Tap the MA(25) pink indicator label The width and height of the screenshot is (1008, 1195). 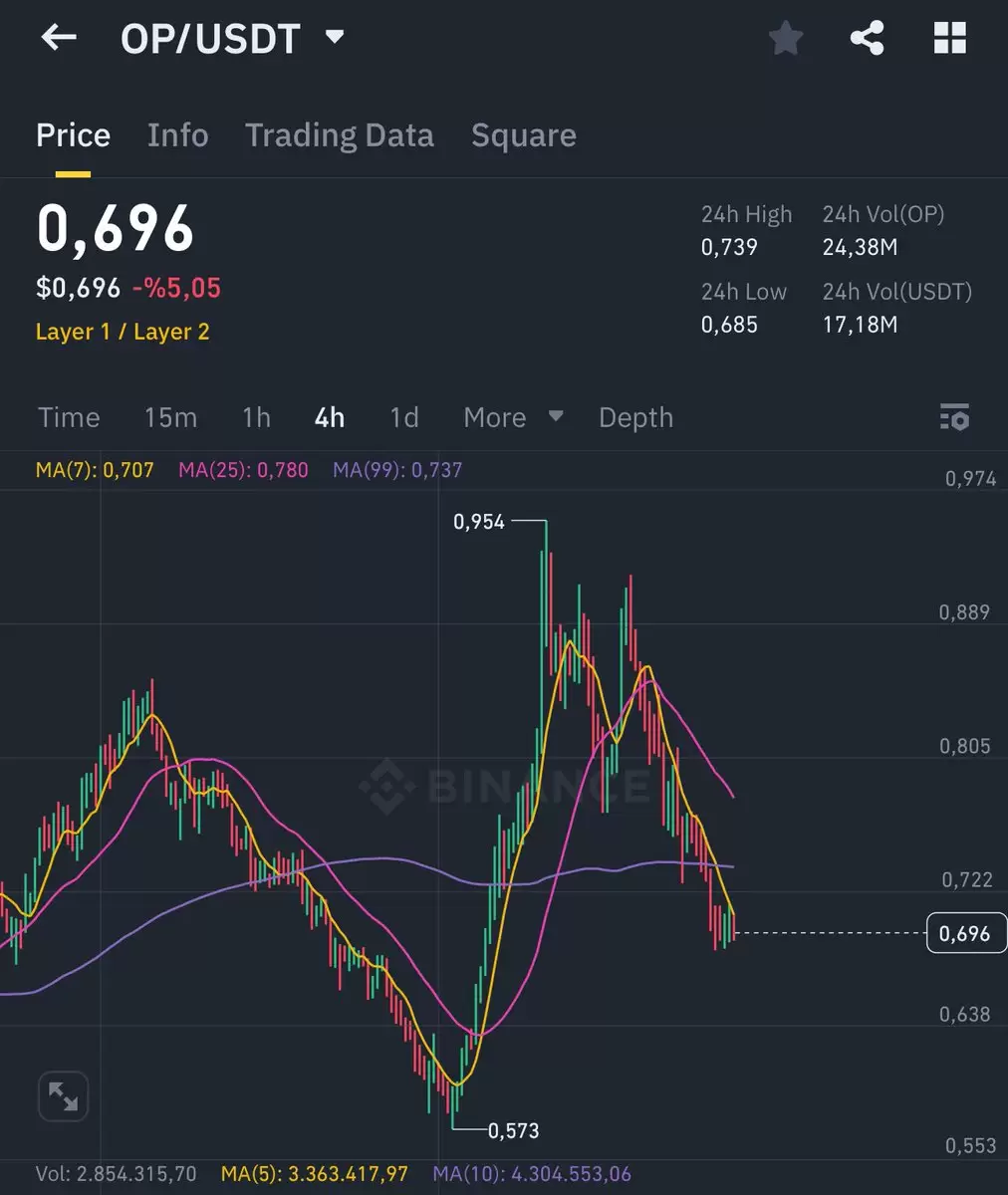point(243,470)
